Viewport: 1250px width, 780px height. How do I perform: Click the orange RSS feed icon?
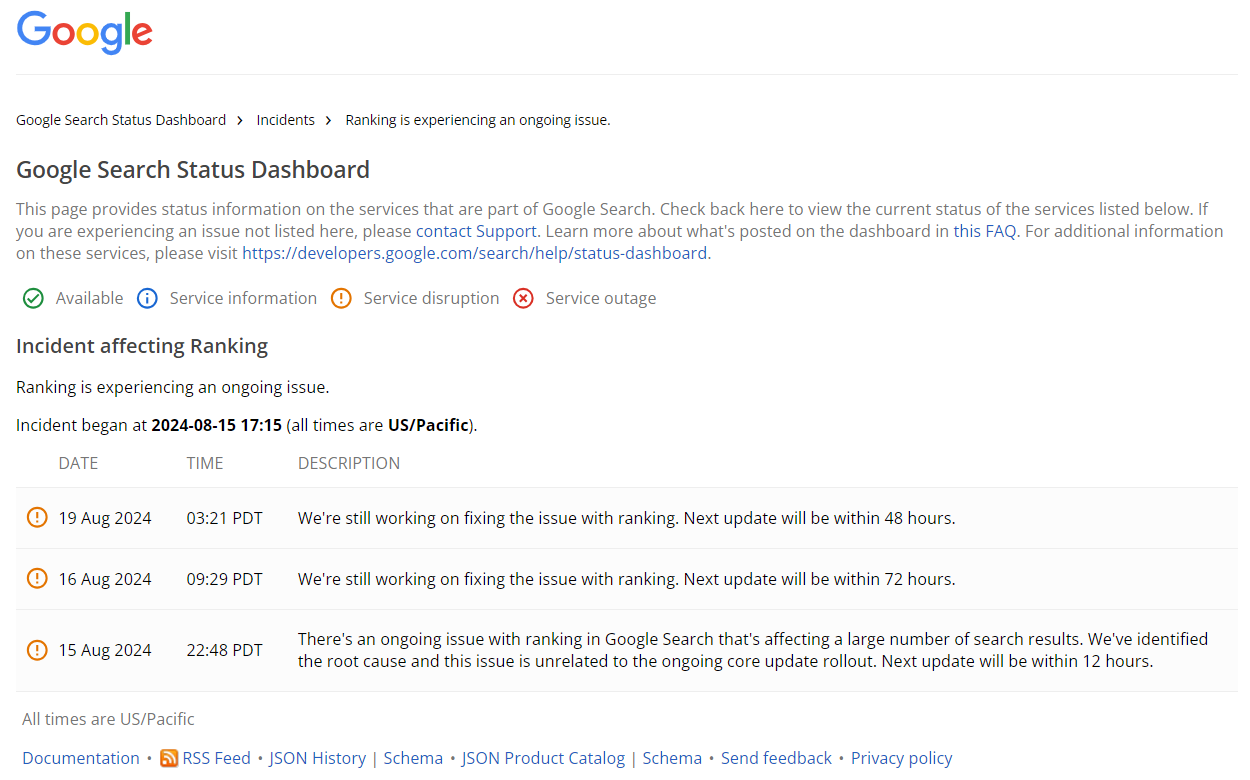(x=169, y=758)
